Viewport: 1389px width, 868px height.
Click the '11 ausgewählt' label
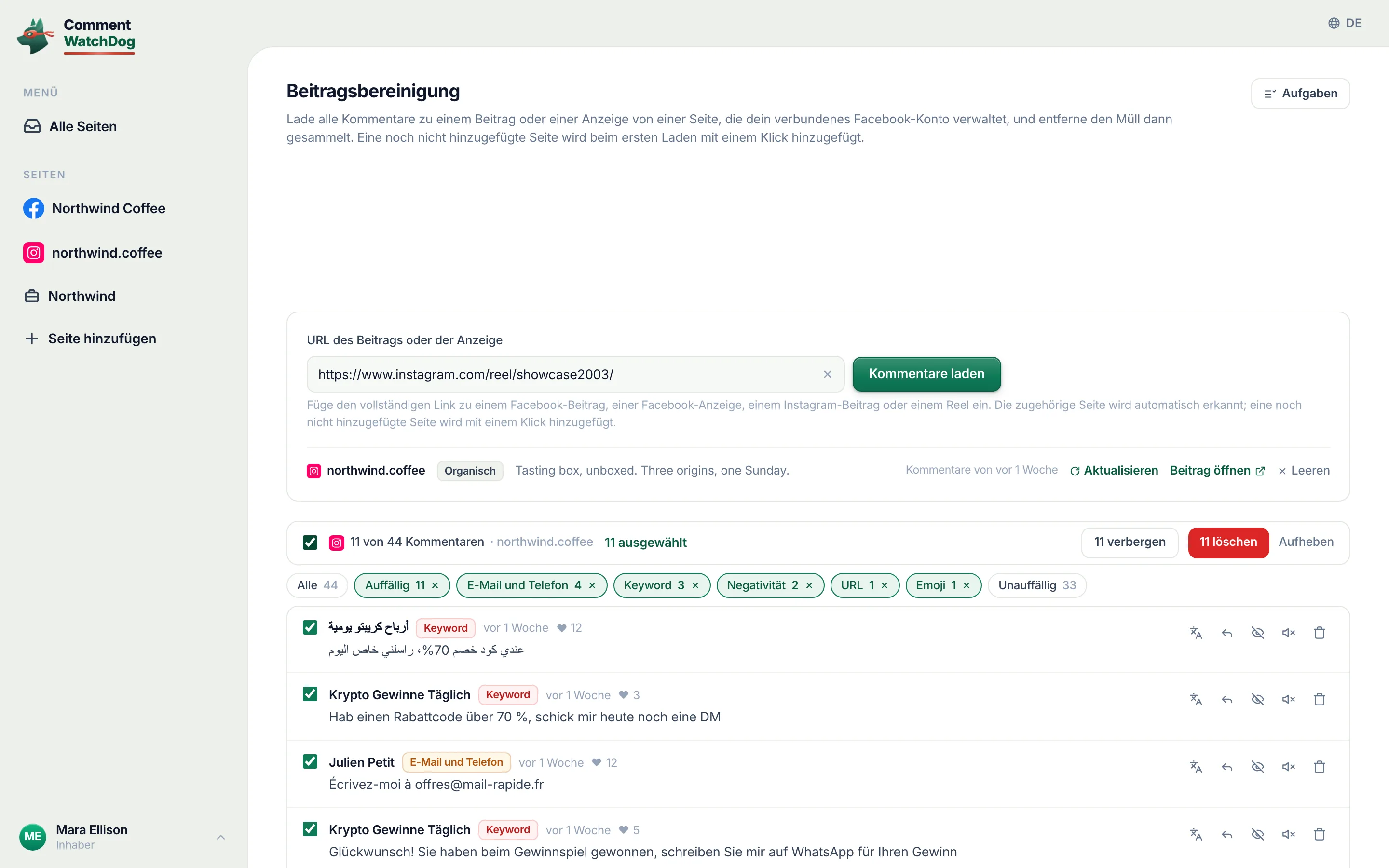(646, 542)
